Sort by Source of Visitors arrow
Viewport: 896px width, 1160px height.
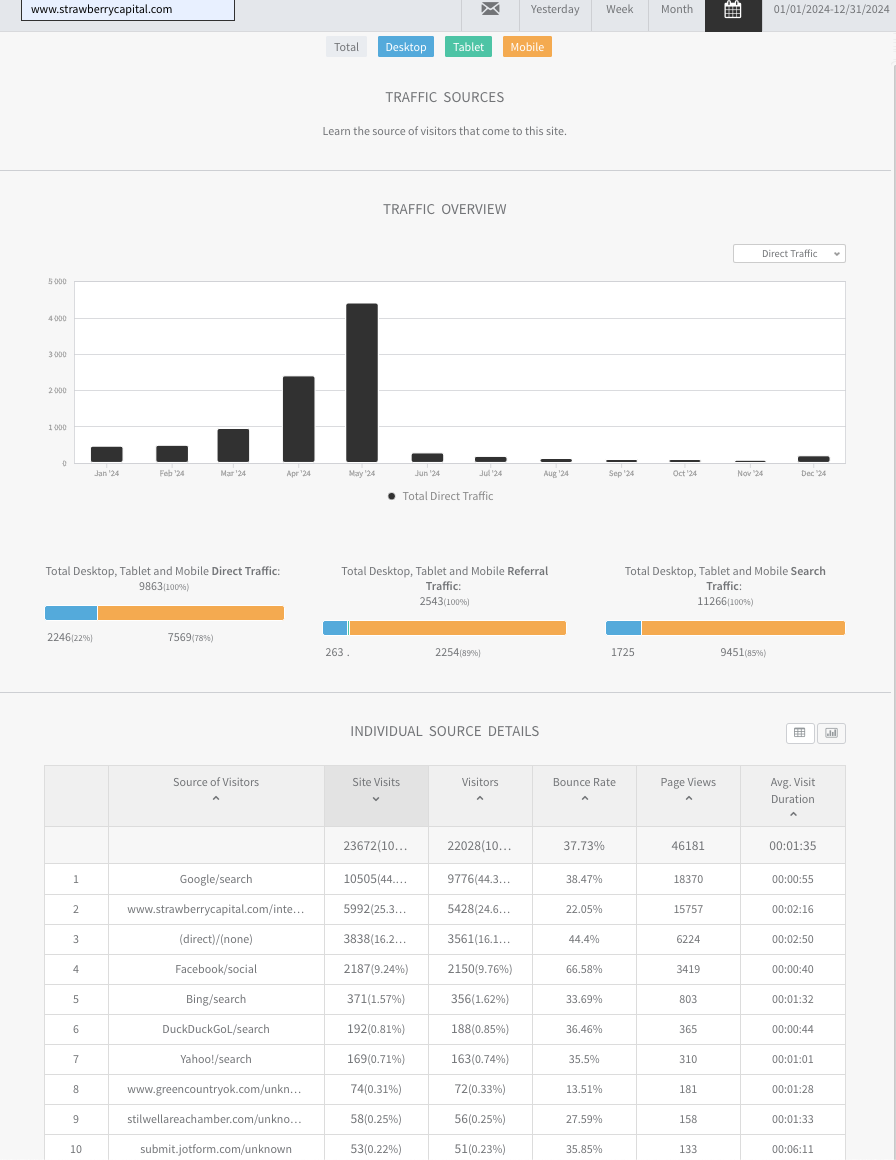(216, 798)
